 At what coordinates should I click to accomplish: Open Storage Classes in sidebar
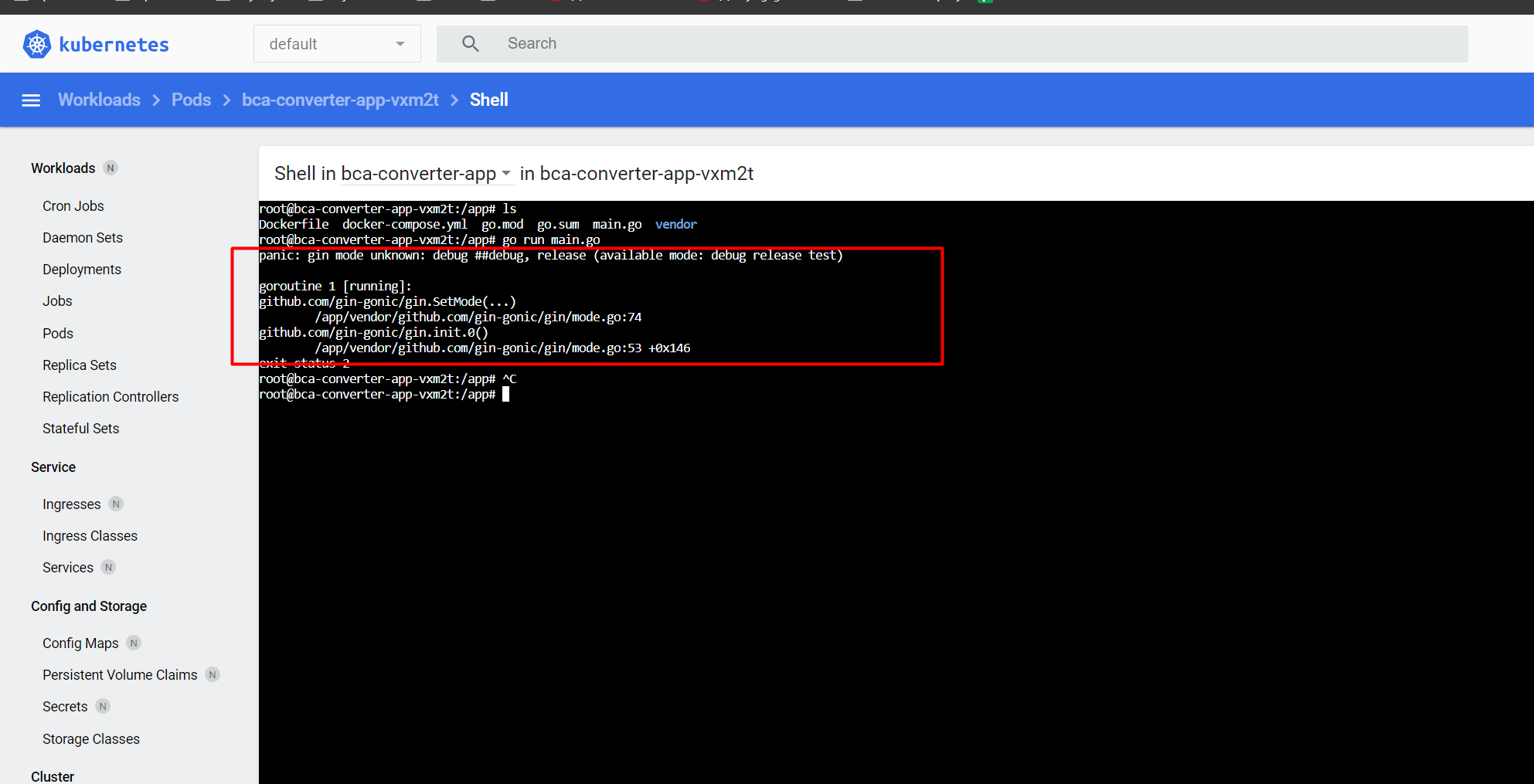point(91,739)
